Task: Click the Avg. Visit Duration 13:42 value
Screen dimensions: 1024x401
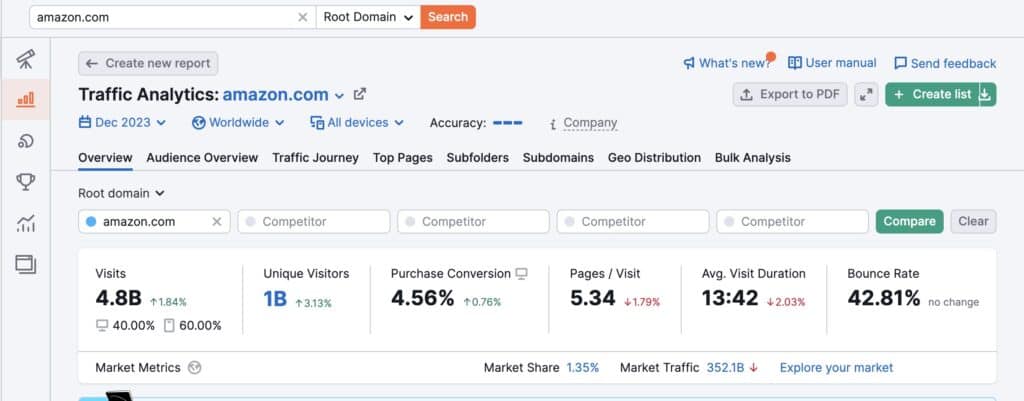Action: [730, 298]
